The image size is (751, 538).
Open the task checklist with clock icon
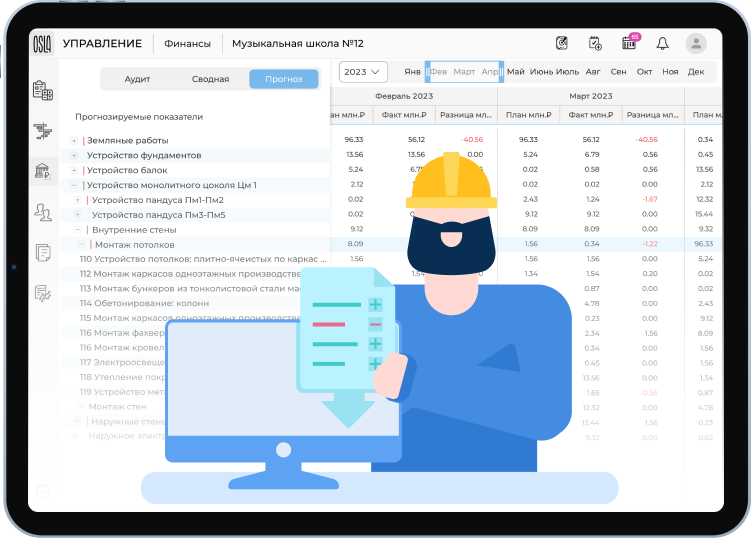click(x=595, y=44)
